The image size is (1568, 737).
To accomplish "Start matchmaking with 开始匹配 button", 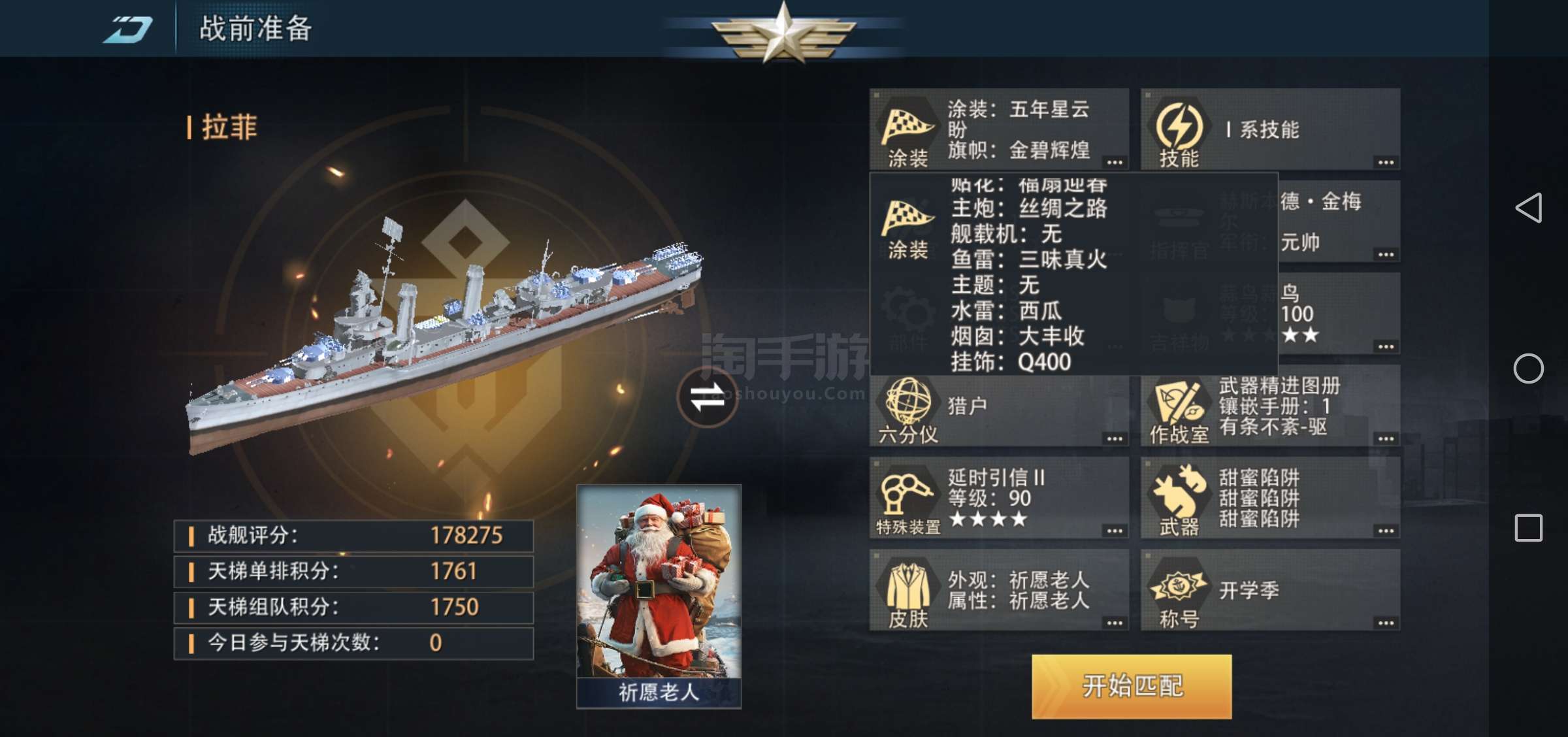I will click(x=1132, y=686).
